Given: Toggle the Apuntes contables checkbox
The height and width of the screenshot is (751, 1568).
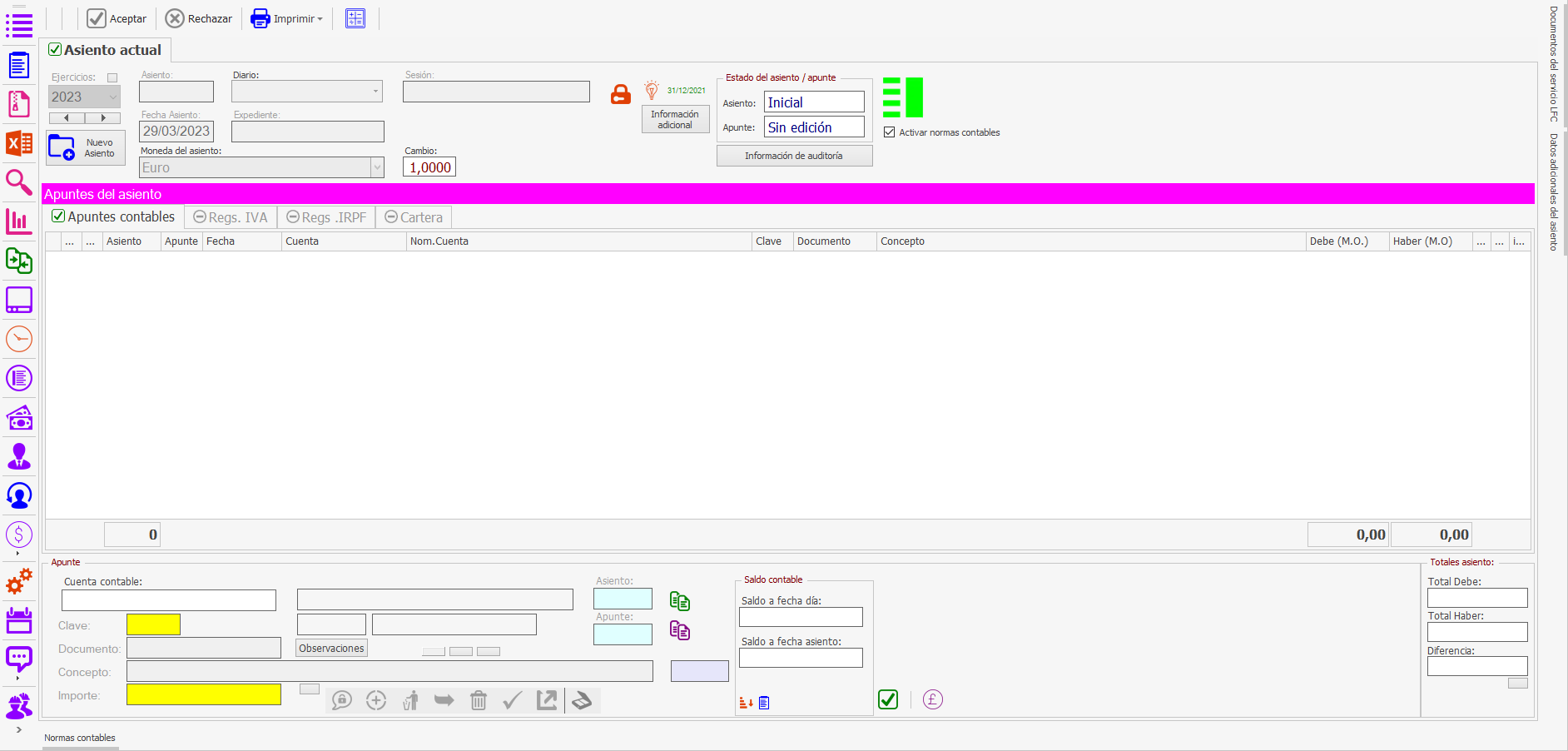Looking at the screenshot, I should click(58, 216).
